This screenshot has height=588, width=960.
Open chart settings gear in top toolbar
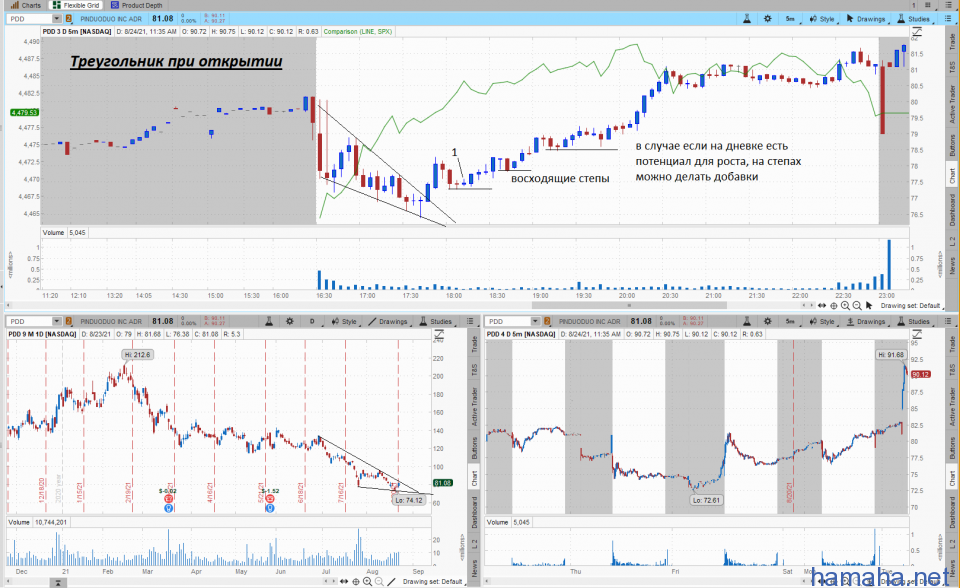click(x=767, y=18)
